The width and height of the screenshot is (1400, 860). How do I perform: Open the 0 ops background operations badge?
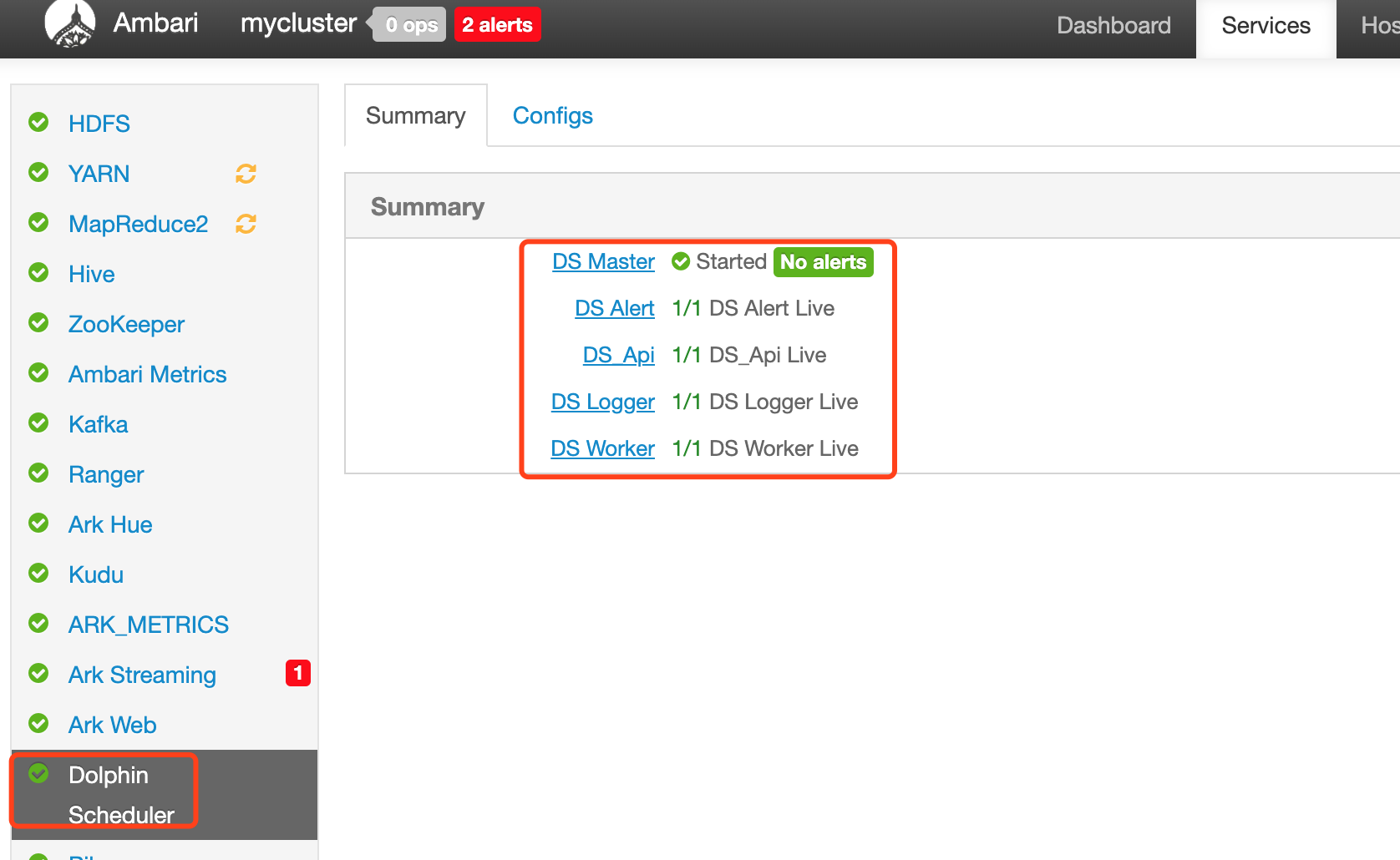410,25
